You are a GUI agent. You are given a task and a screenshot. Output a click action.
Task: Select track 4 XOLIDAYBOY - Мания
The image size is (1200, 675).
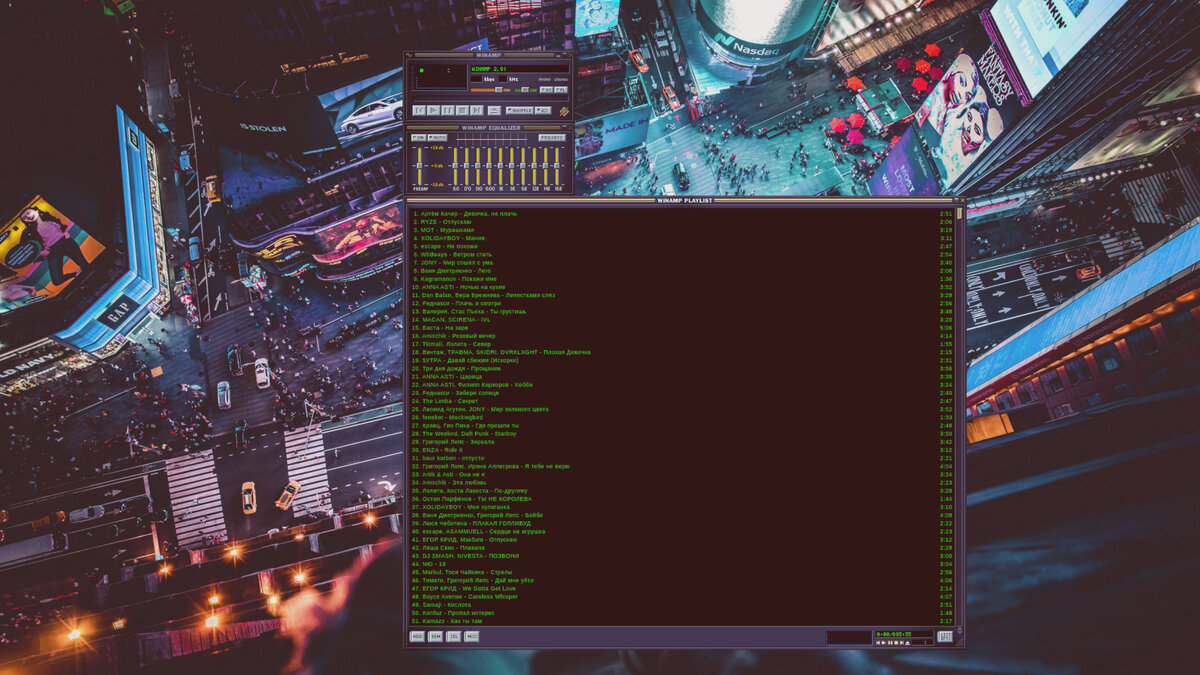pyautogui.click(x=682, y=238)
